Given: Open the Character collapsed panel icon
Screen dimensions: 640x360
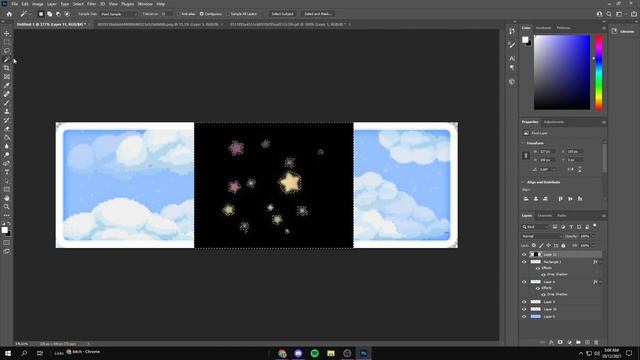Looking at the screenshot, I should [x=512, y=58].
